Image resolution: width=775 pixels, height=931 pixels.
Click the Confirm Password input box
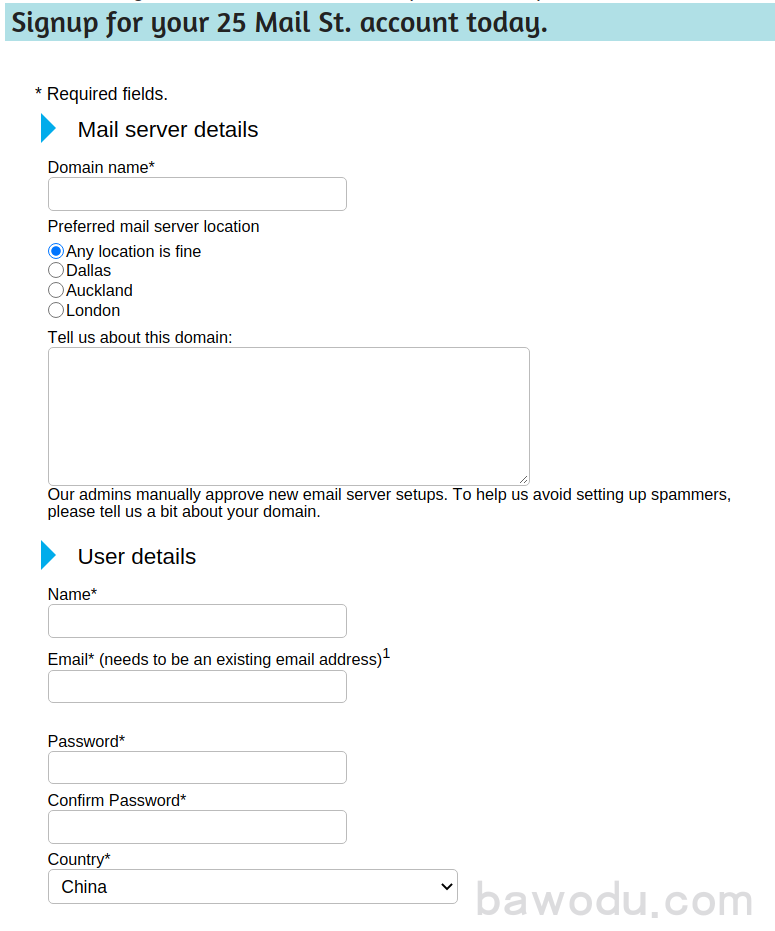tap(196, 826)
